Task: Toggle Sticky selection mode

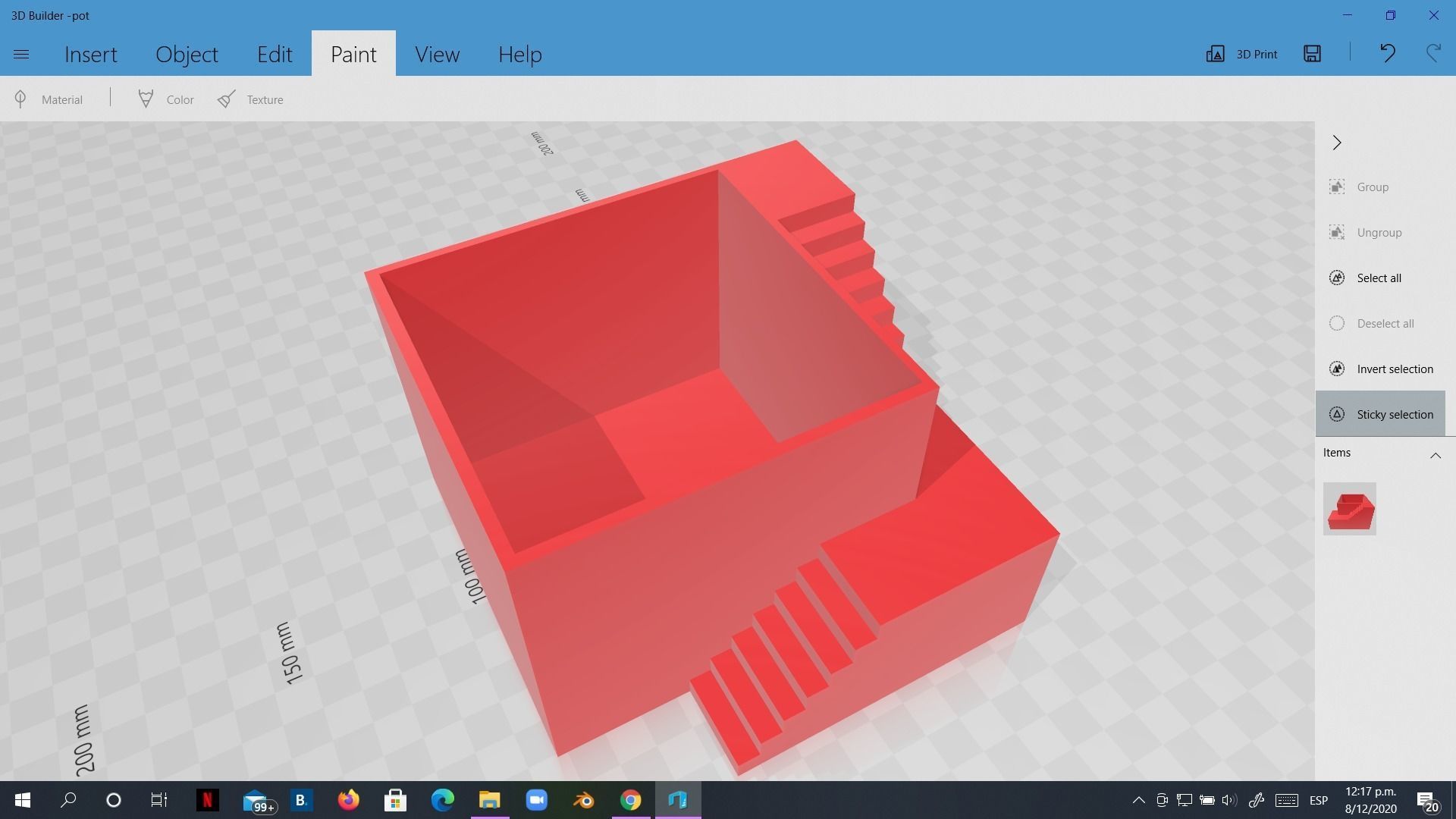Action: [x=1380, y=414]
